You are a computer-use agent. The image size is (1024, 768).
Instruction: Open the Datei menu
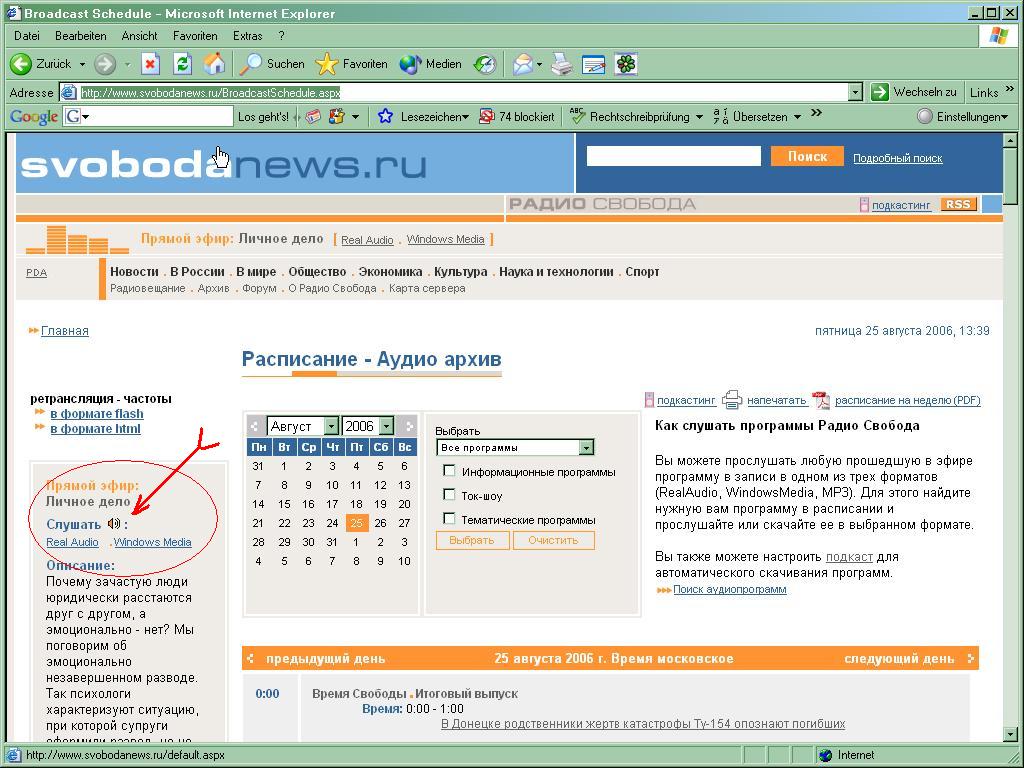coord(26,36)
